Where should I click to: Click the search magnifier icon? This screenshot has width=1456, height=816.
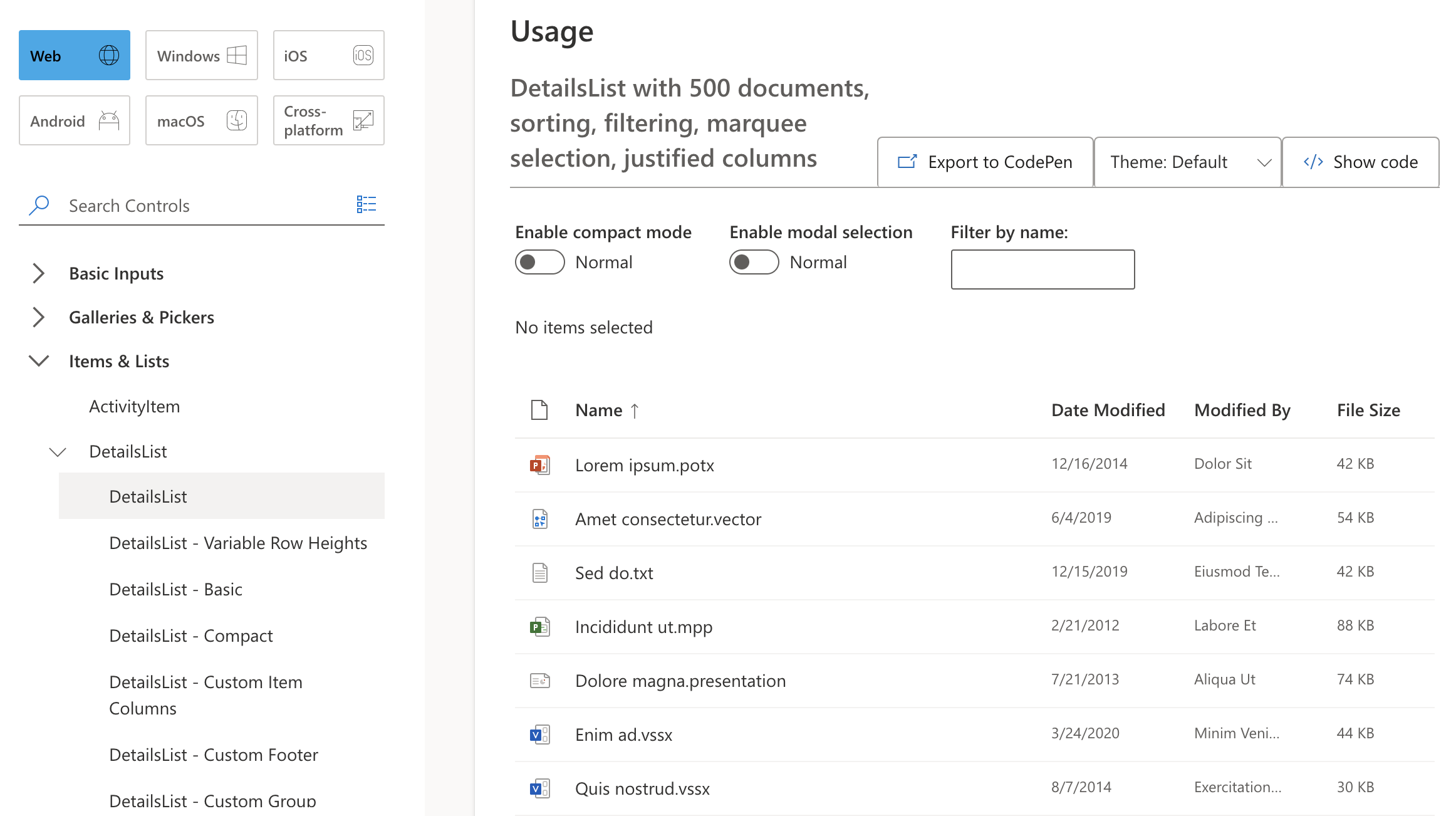point(39,205)
